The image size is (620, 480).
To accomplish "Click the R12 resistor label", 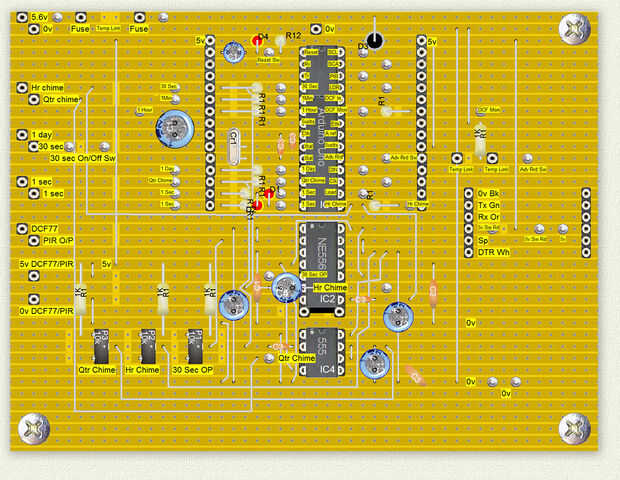I will 293,36.
